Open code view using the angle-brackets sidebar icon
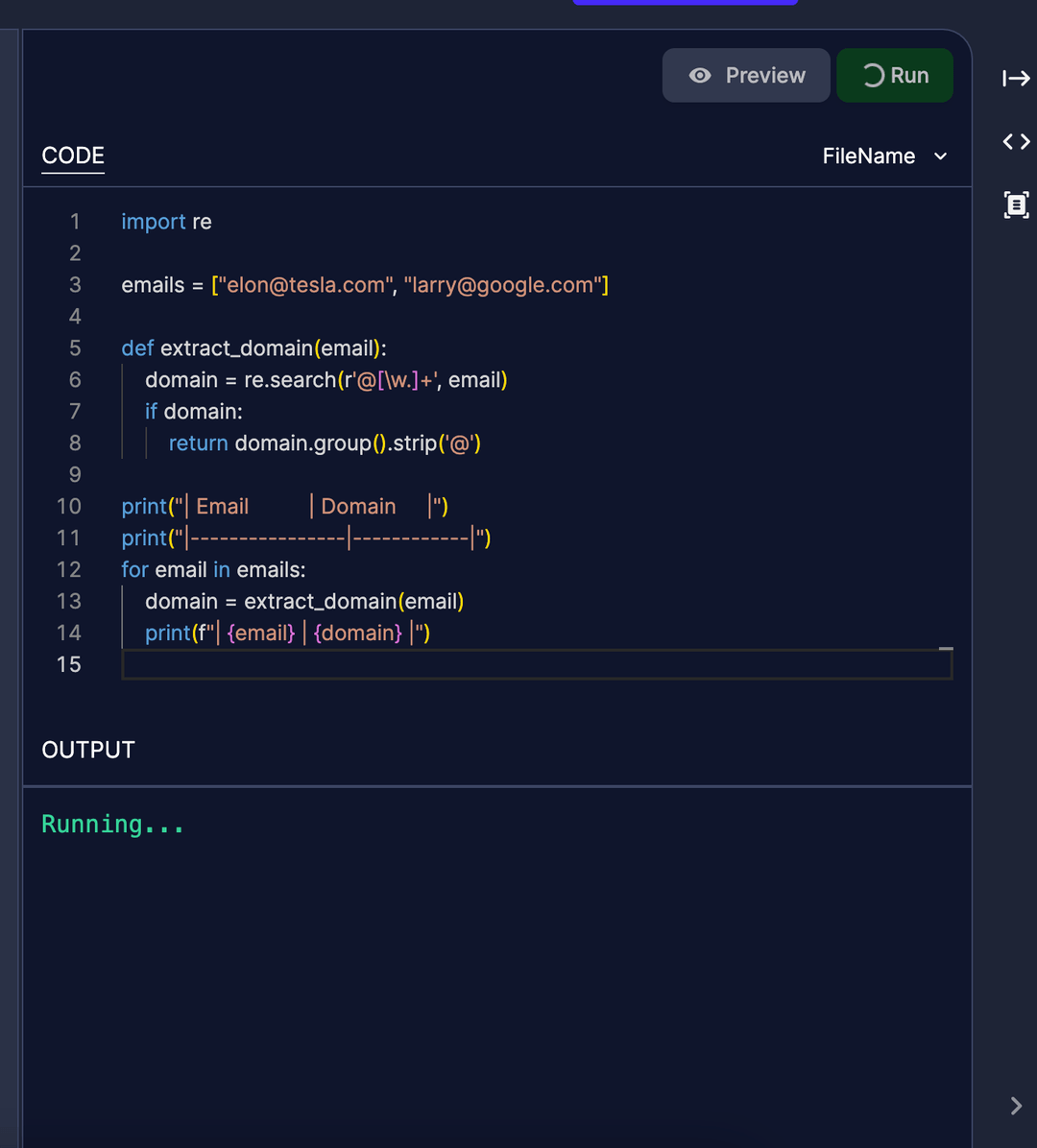Screen dimensions: 1037x1148 (x=1015, y=141)
